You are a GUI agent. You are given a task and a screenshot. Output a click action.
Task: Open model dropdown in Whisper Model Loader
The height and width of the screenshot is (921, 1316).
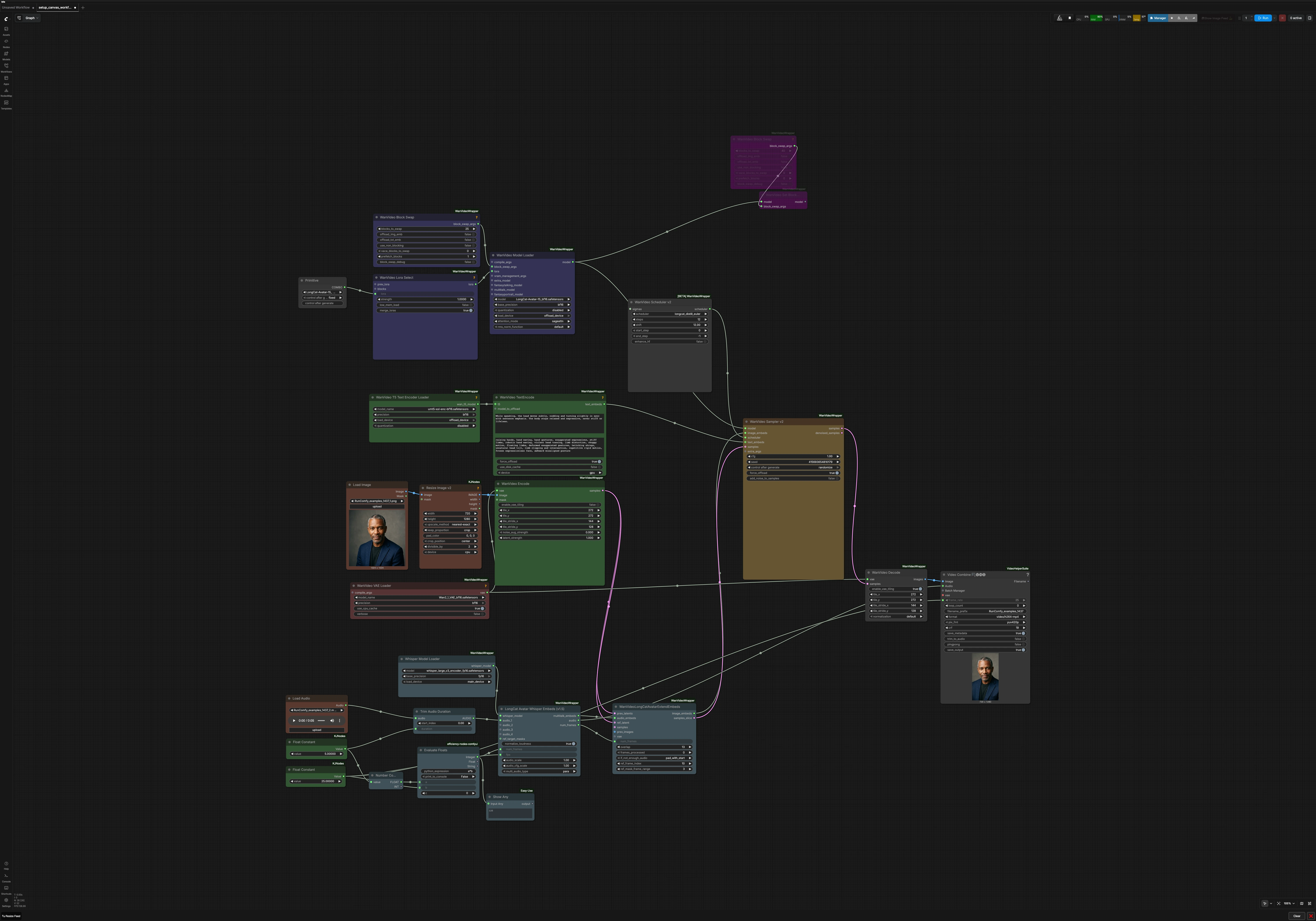pyautogui.click(x=447, y=671)
